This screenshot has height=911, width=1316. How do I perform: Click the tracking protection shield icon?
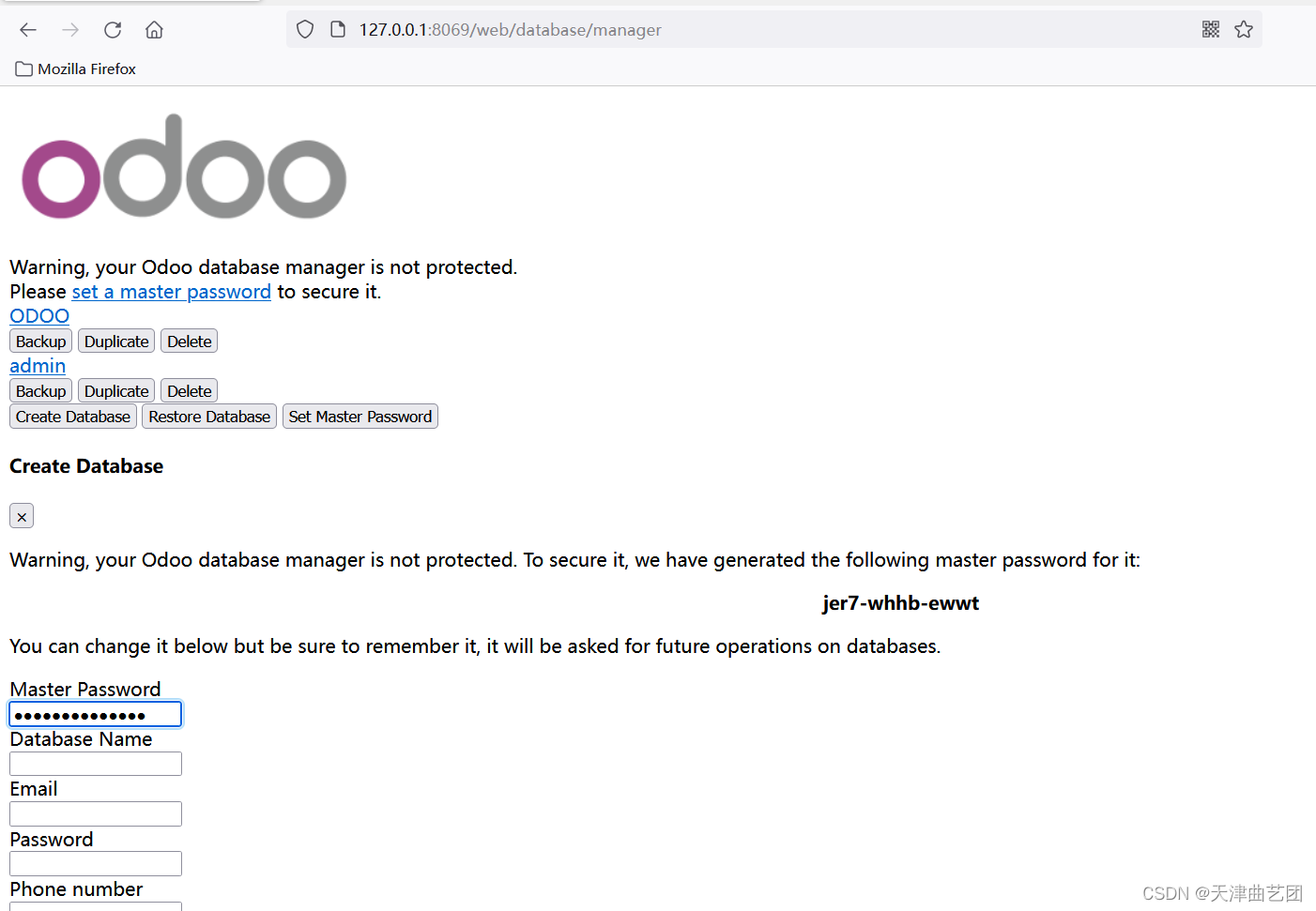point(304,28)
